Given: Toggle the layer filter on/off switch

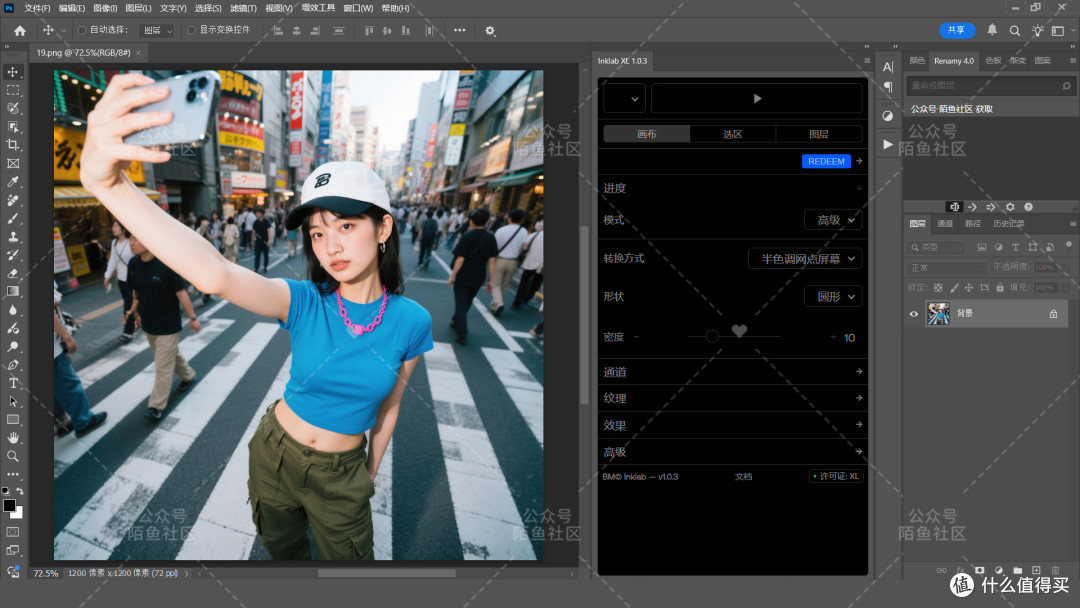Looking at the screenshot, I should point(1068,244).
